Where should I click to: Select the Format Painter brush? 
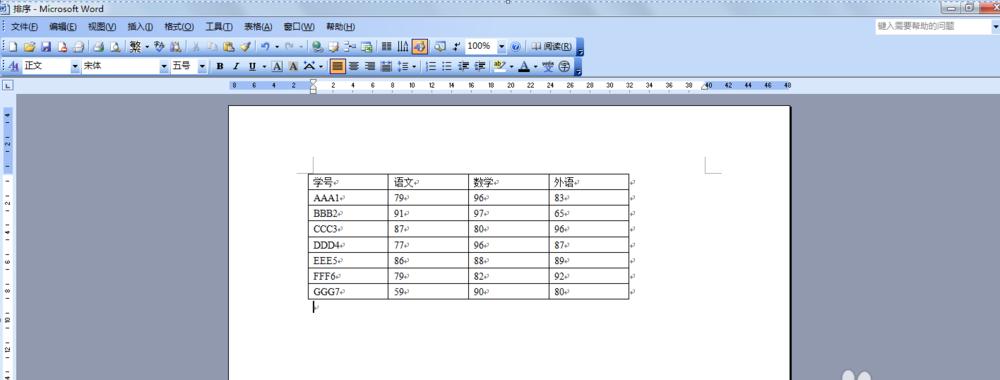click(x=246, y=47)
